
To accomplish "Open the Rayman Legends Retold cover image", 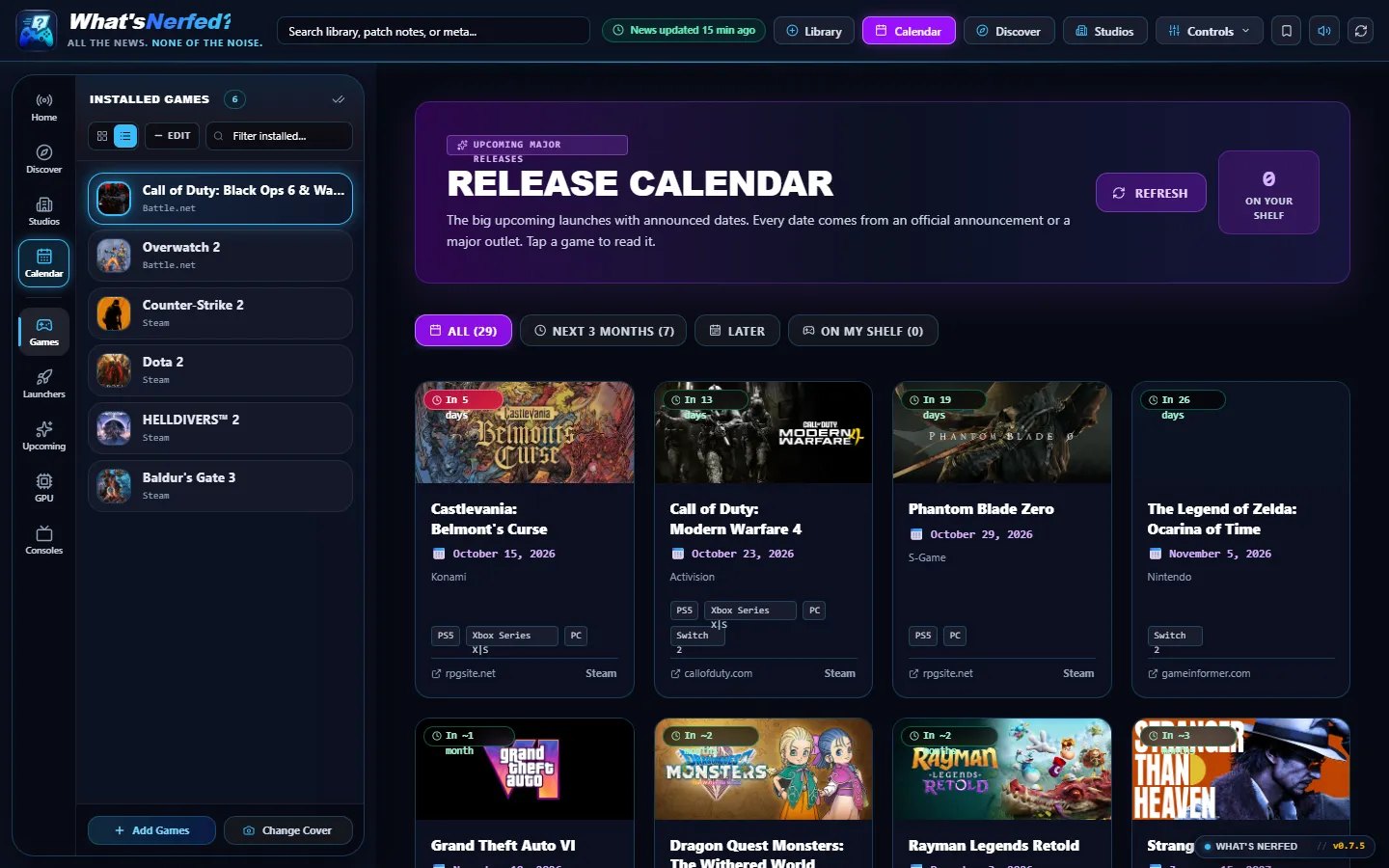I will click(x=1002, y=770).
